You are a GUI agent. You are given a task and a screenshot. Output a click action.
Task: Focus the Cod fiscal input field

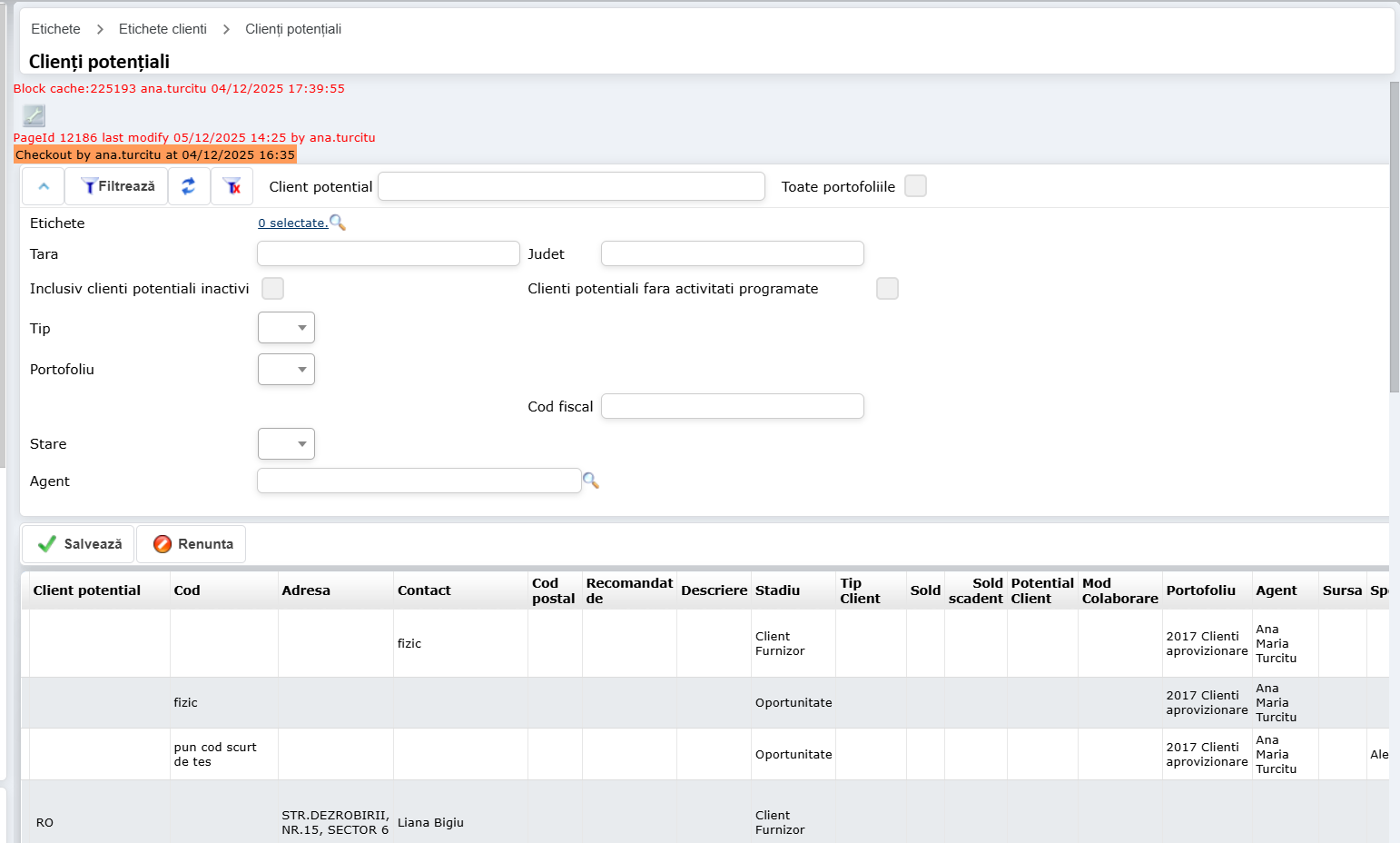point(732,406)
